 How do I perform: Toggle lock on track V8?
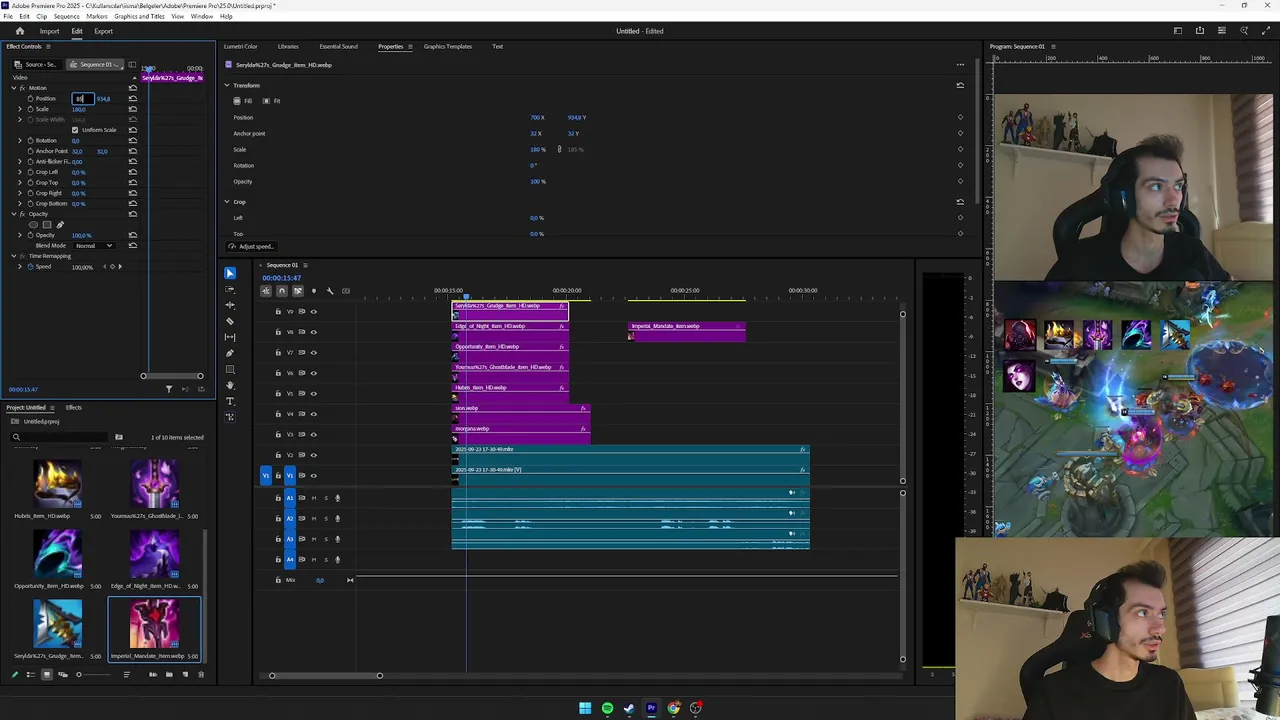(278, 332)
